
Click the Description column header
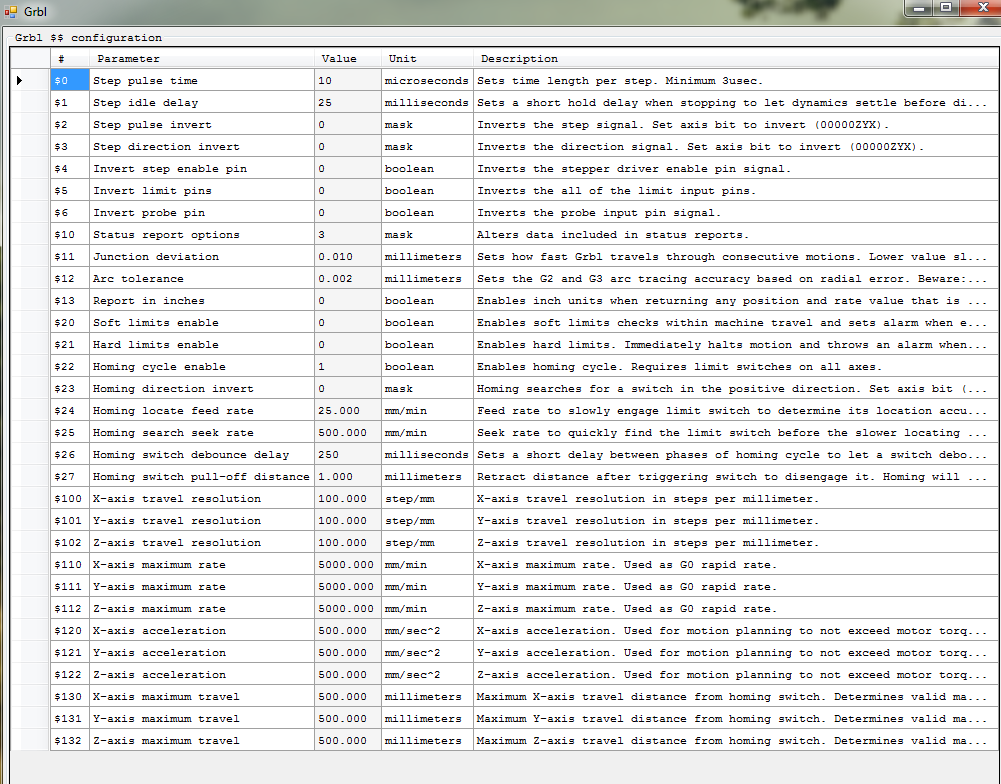[735, 59]
